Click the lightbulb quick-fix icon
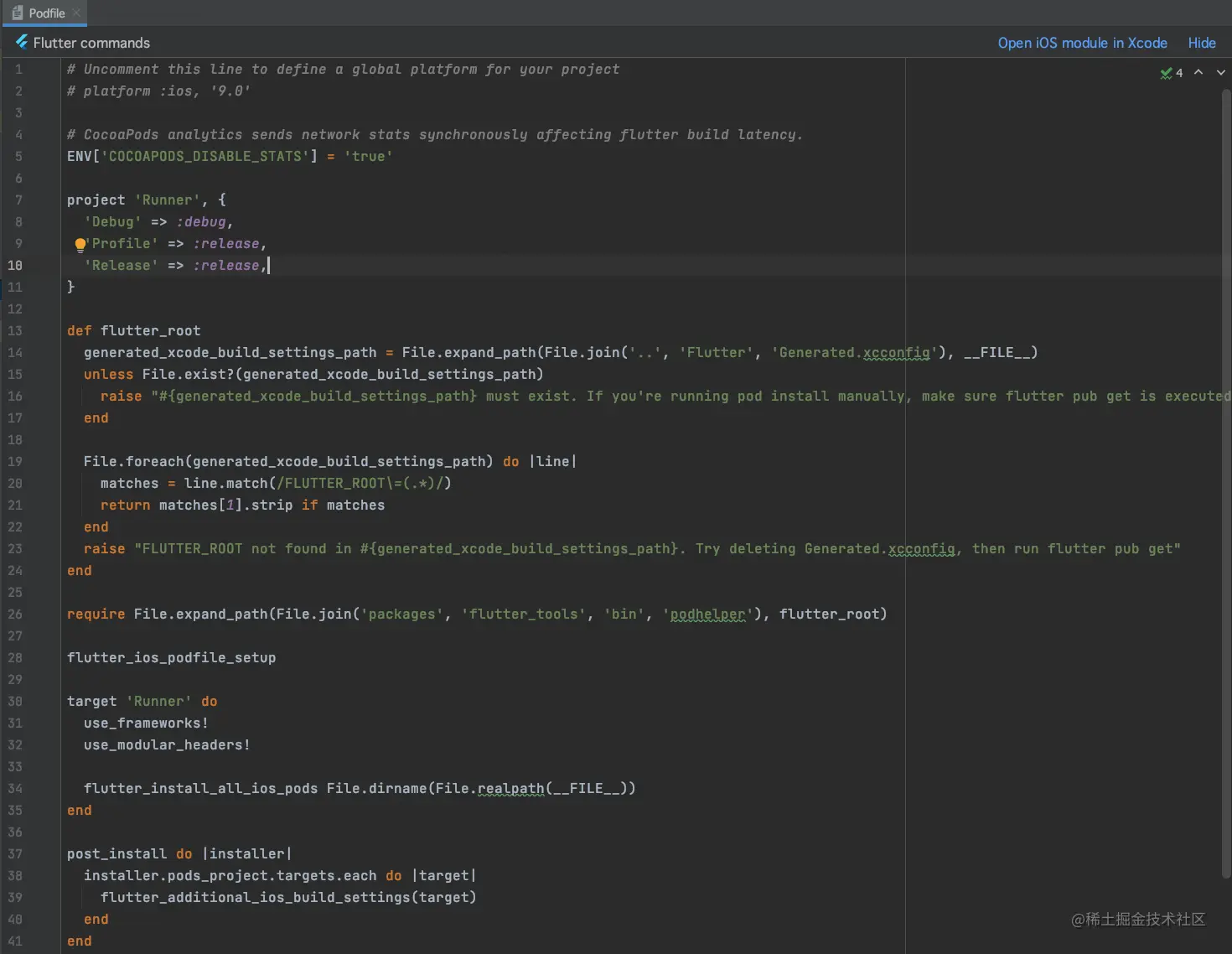The width and height of the screenshot is (1232, 954). pos(80,245)
